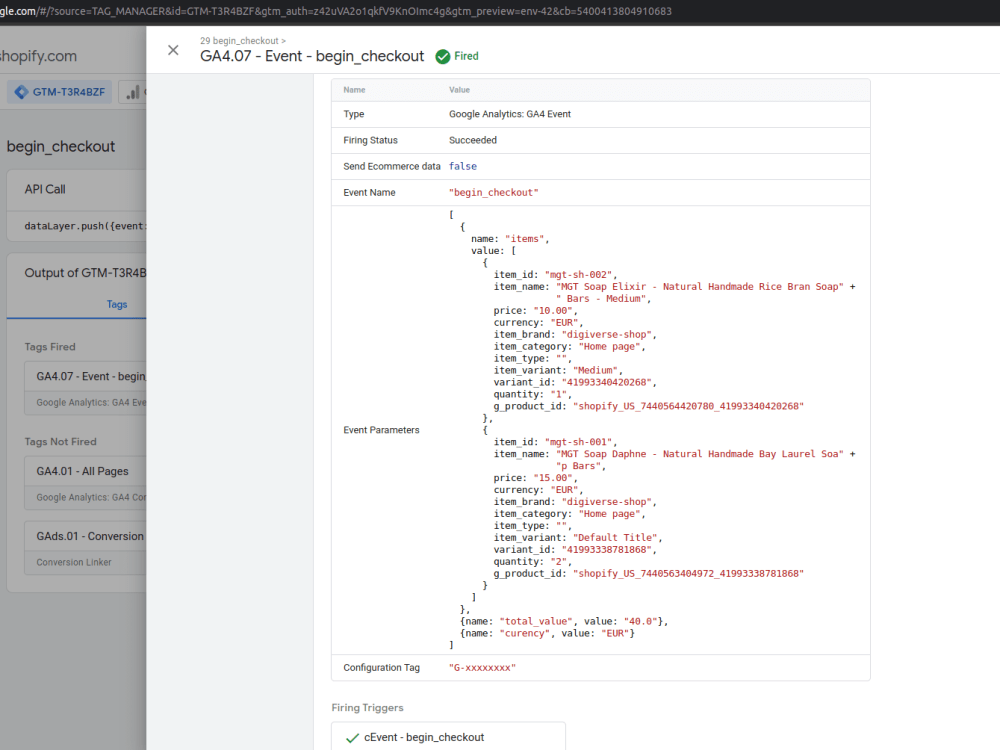This screenshot has width=1000, height=750.
Task: Click the Firing Triggers section heading
Action: coord(367,708)
